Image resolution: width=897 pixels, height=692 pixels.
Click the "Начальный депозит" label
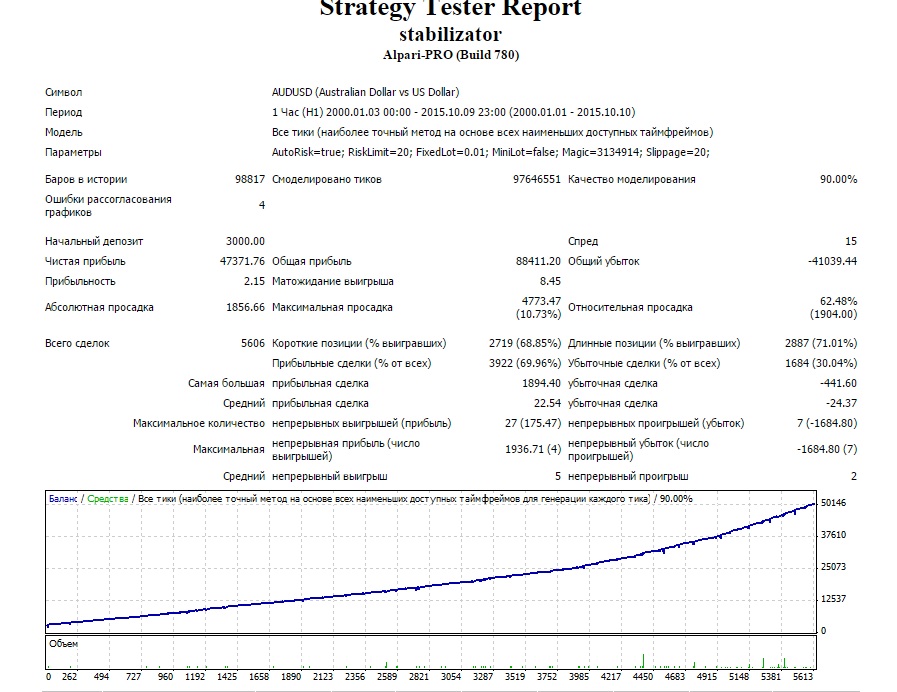coord(94,241)
